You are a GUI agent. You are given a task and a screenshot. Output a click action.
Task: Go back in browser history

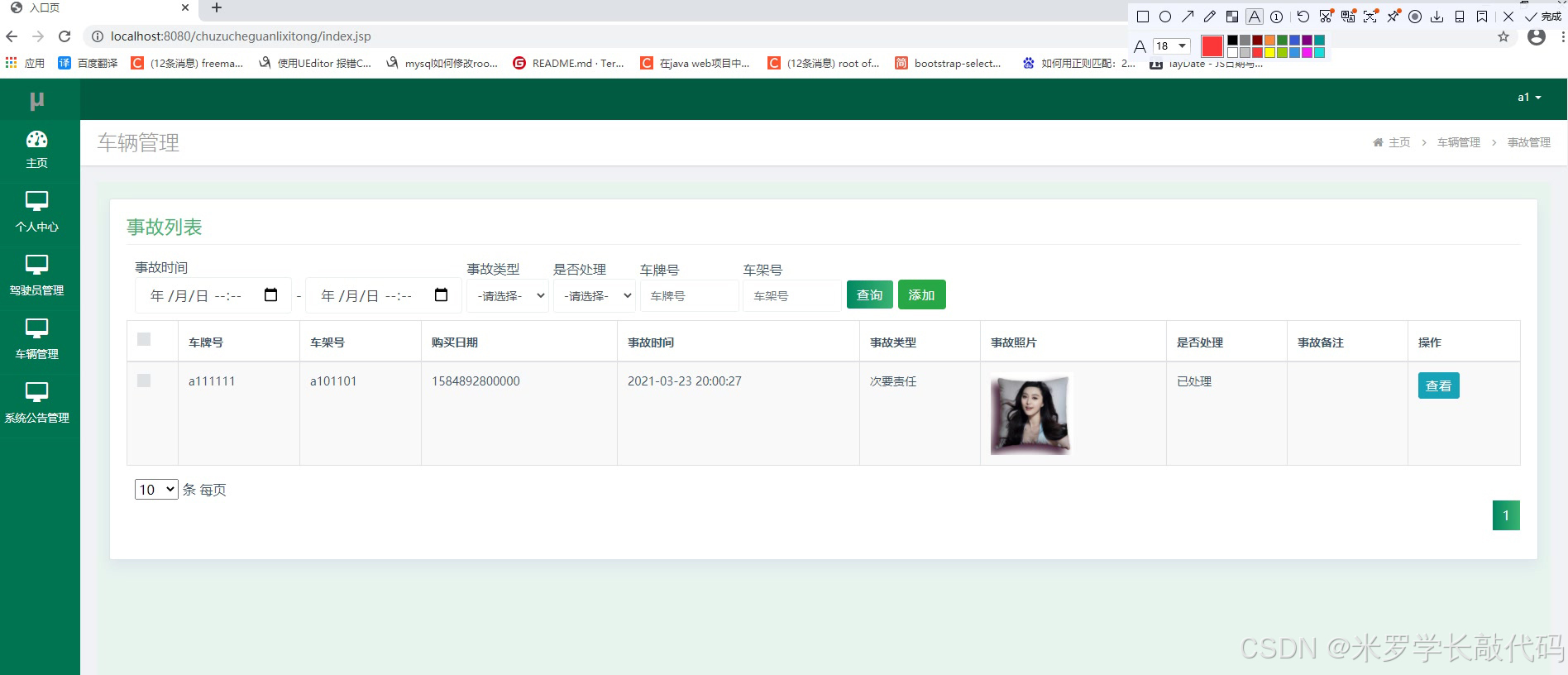click(12, 36)
